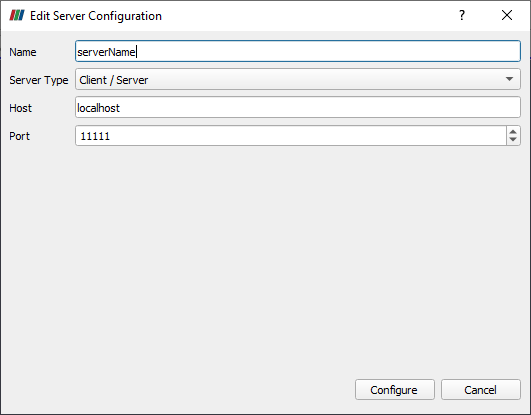Click inside the Port field showing 11111
Viewport: 531px width, 415px height.
coord(291,136)
